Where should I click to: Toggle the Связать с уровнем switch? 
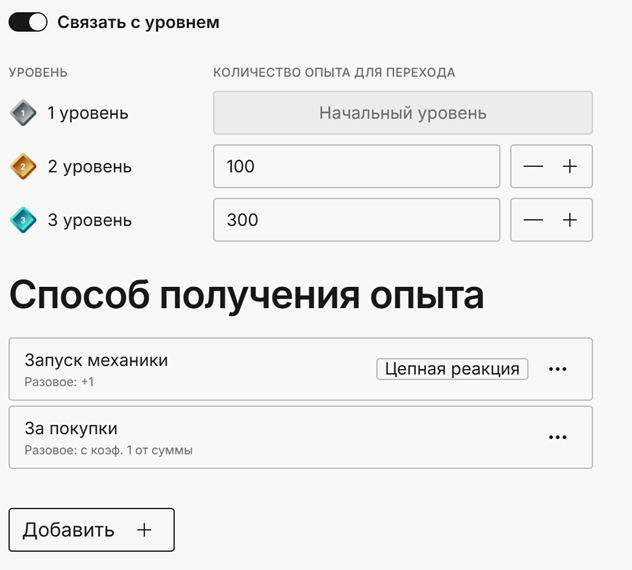click(x=28, y=22)
